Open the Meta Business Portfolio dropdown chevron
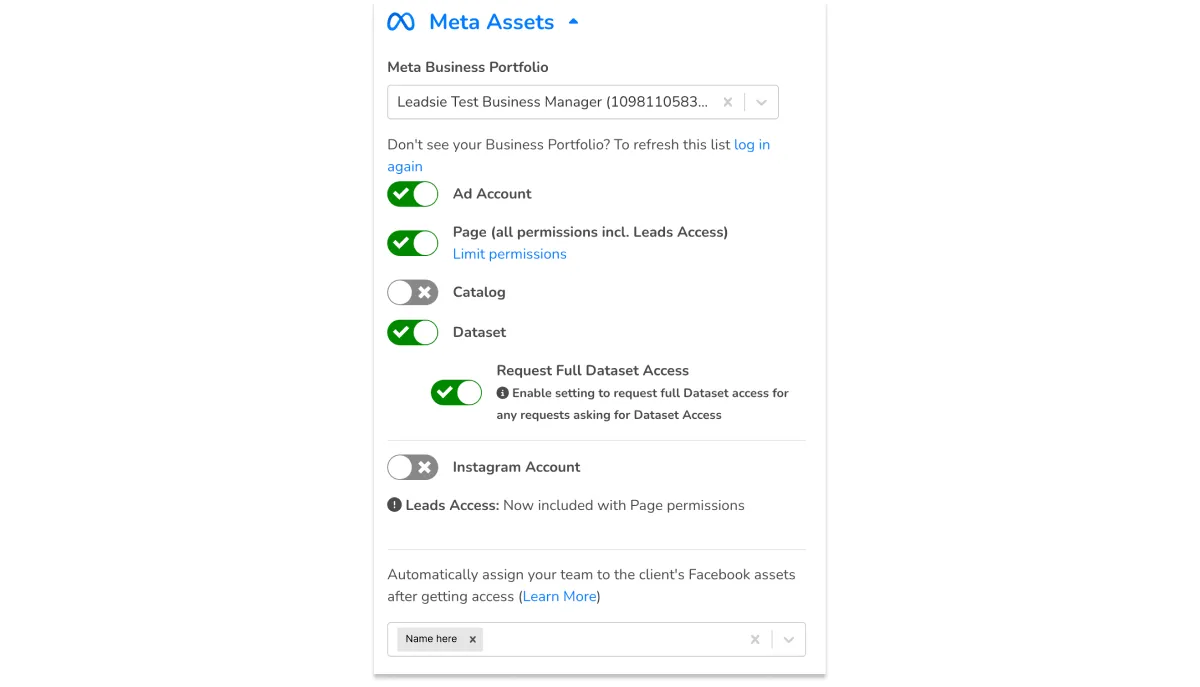 click(762, 102)
